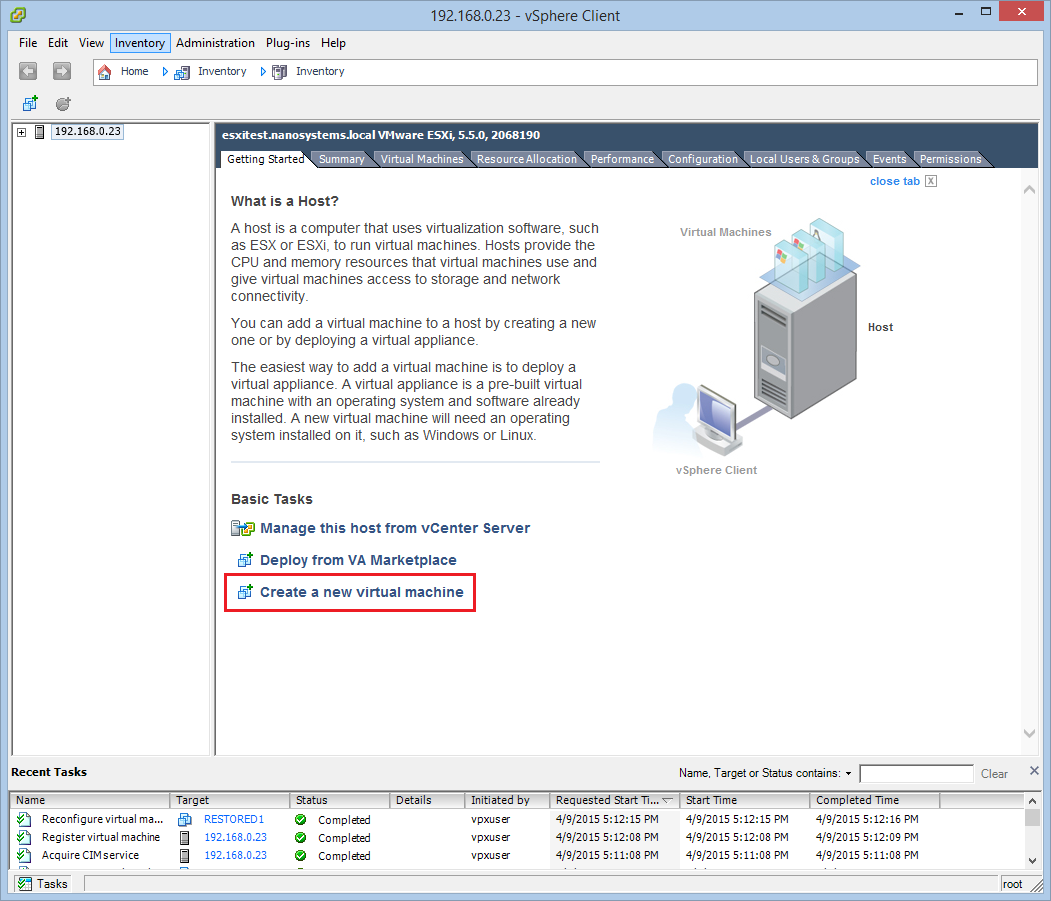Screen dimensions: 1051x901
Task: Sort tasks by Completed Time column header
Action: point(875,800)
